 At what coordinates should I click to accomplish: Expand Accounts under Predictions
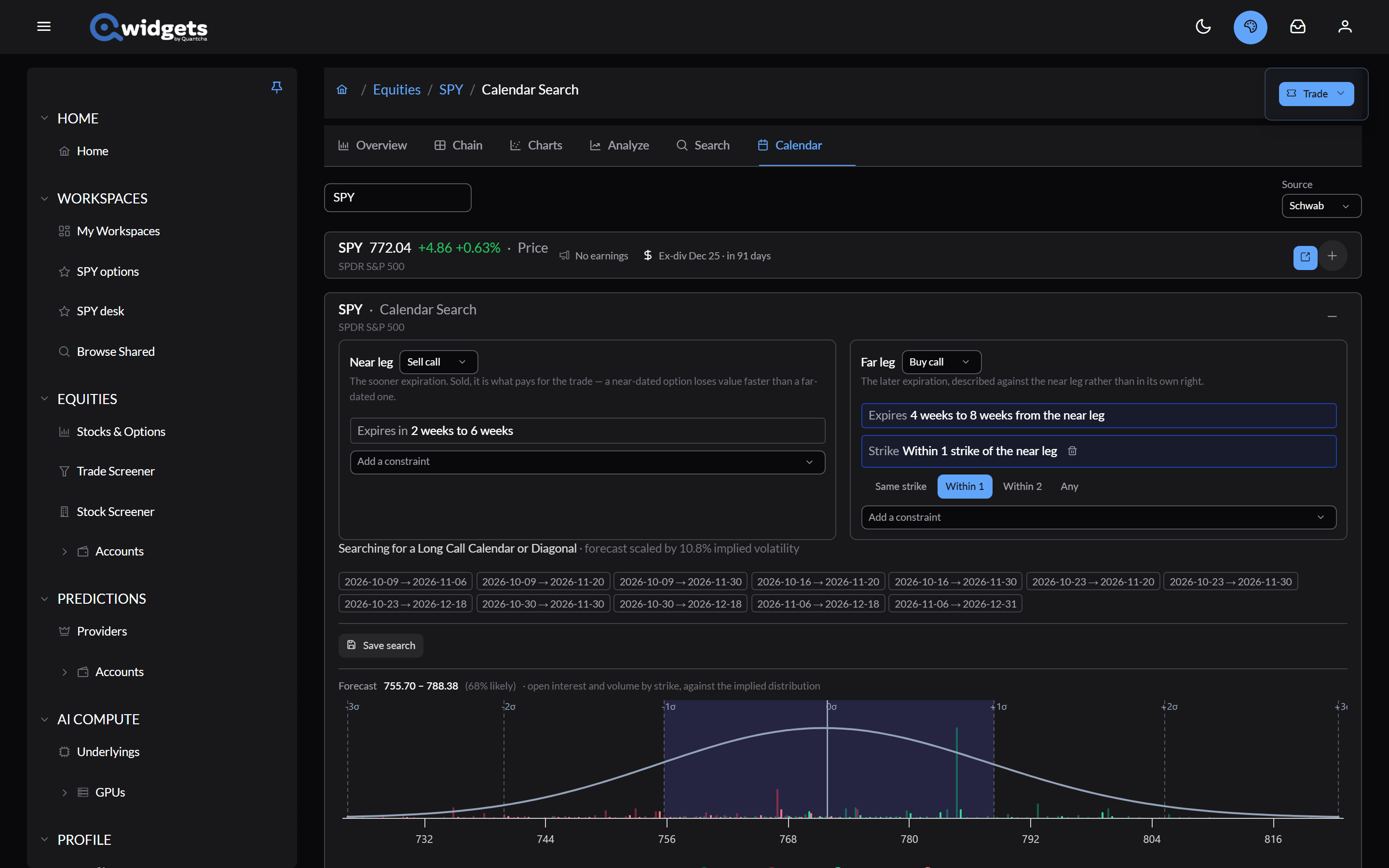click(x=64, y=672)
